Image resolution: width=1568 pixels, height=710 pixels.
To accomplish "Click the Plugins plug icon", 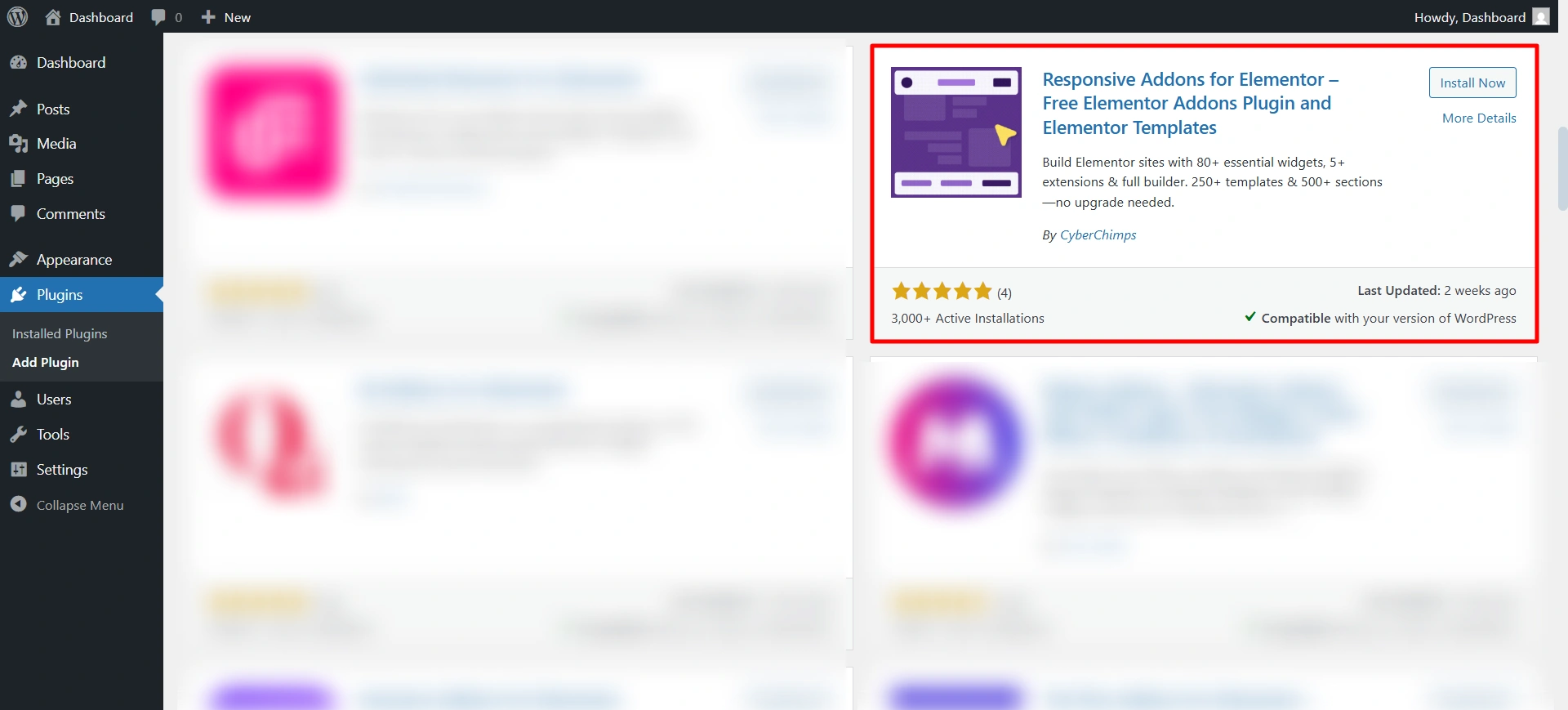I will tap(18, 294).
